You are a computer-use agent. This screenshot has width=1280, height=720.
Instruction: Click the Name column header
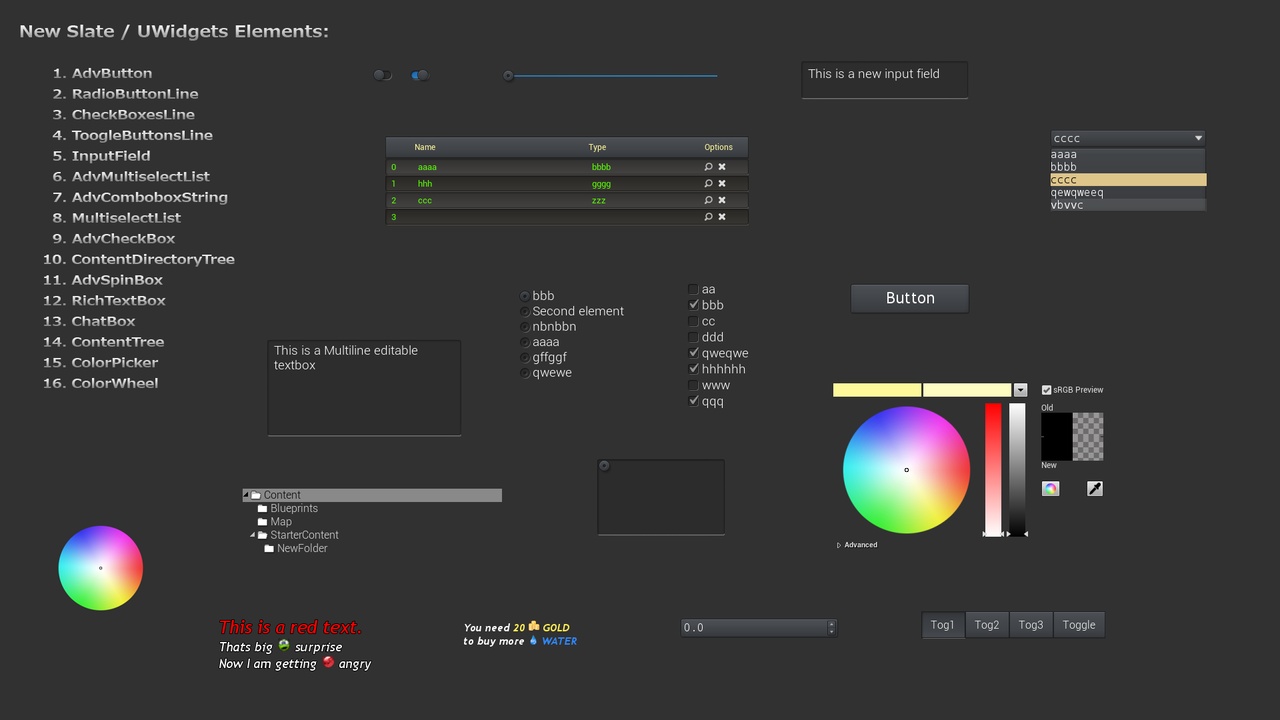pyautogui.click(x=425, y=147)
